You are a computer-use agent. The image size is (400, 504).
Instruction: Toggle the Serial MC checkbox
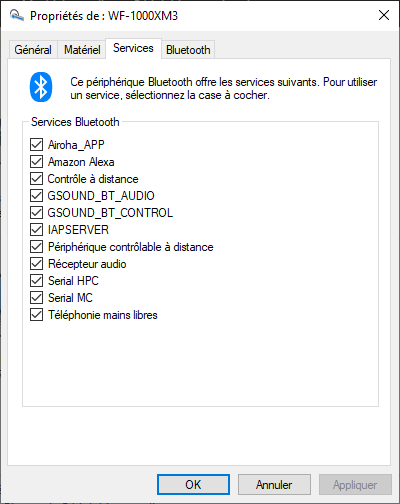pyautogui.click(x=36, y=298)
